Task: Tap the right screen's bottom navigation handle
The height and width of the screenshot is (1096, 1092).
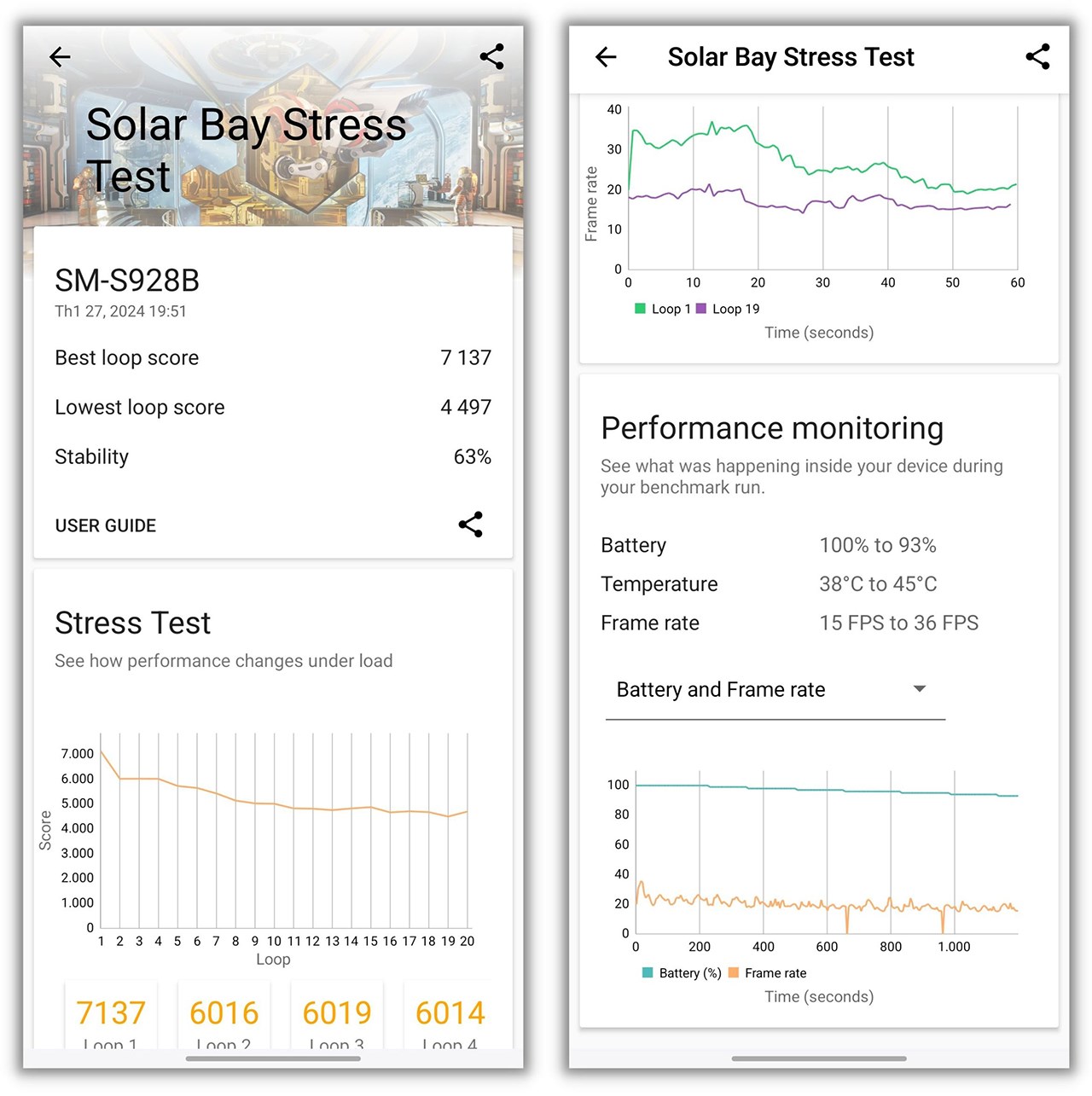Action: click(819, 1058)
